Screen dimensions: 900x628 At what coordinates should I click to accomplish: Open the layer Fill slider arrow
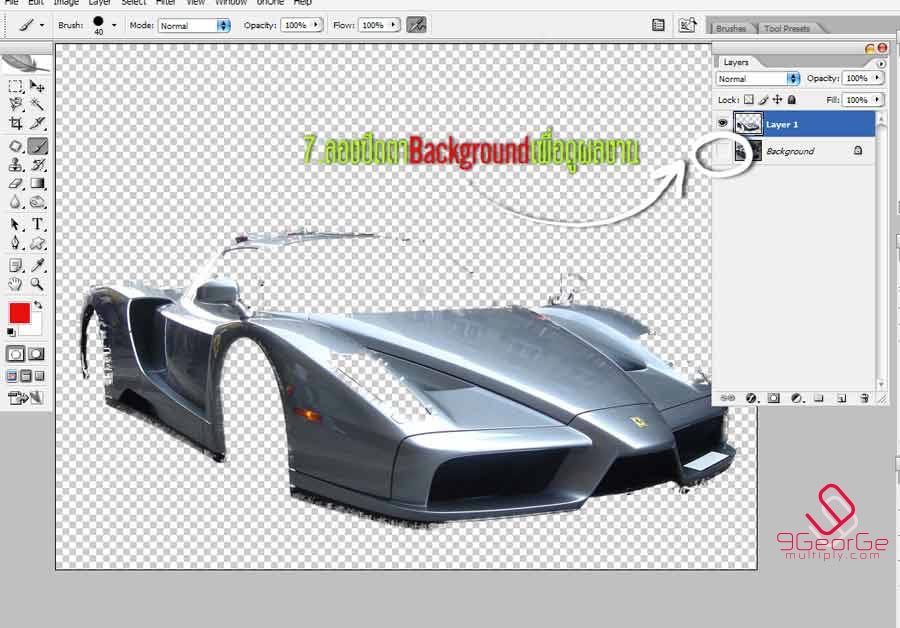tap(877, 99)
